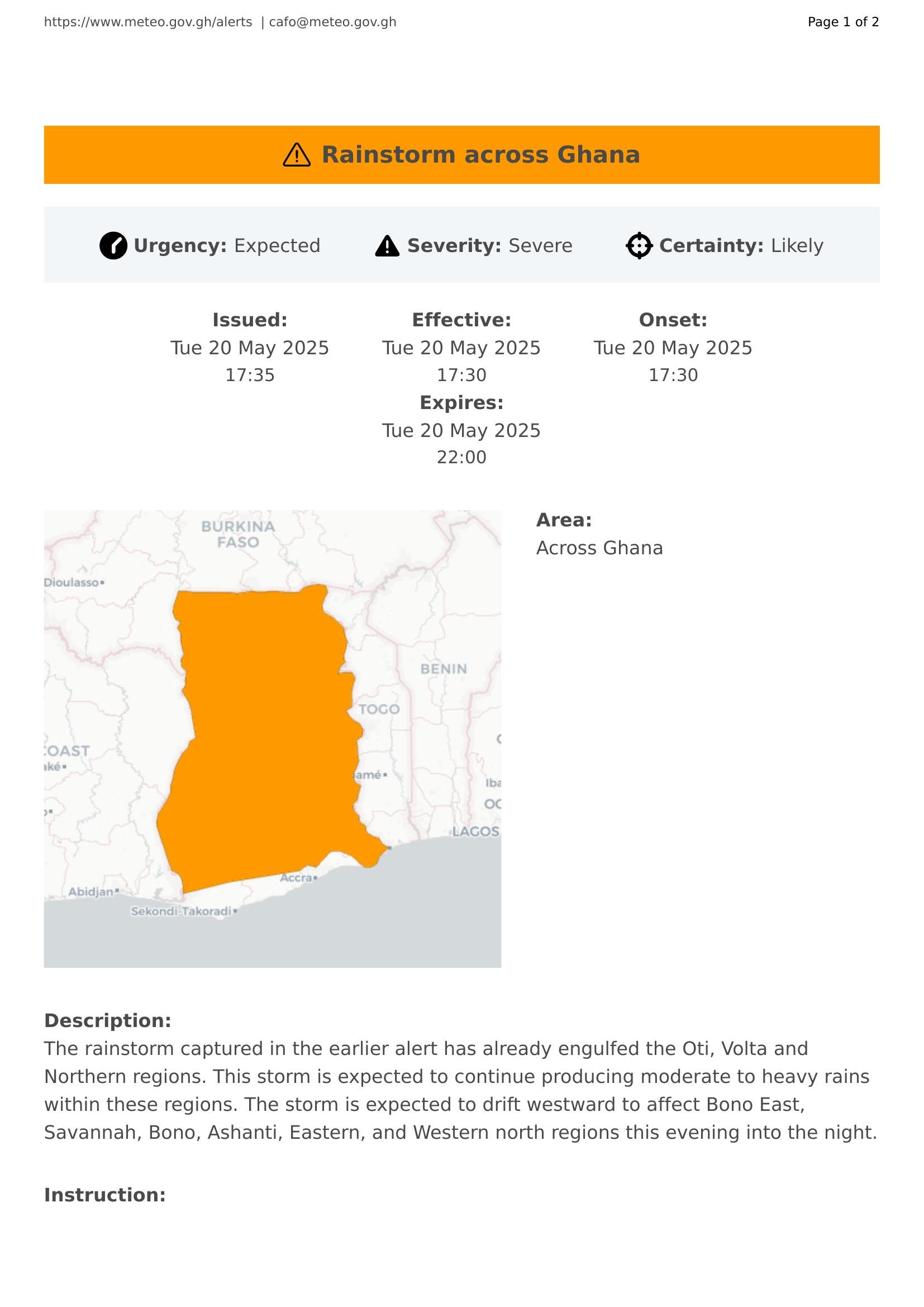Open the meteo.gov.gh alerts URL in the header
The height and width of the screenshot is (1307, 924).
click(148, 22)
